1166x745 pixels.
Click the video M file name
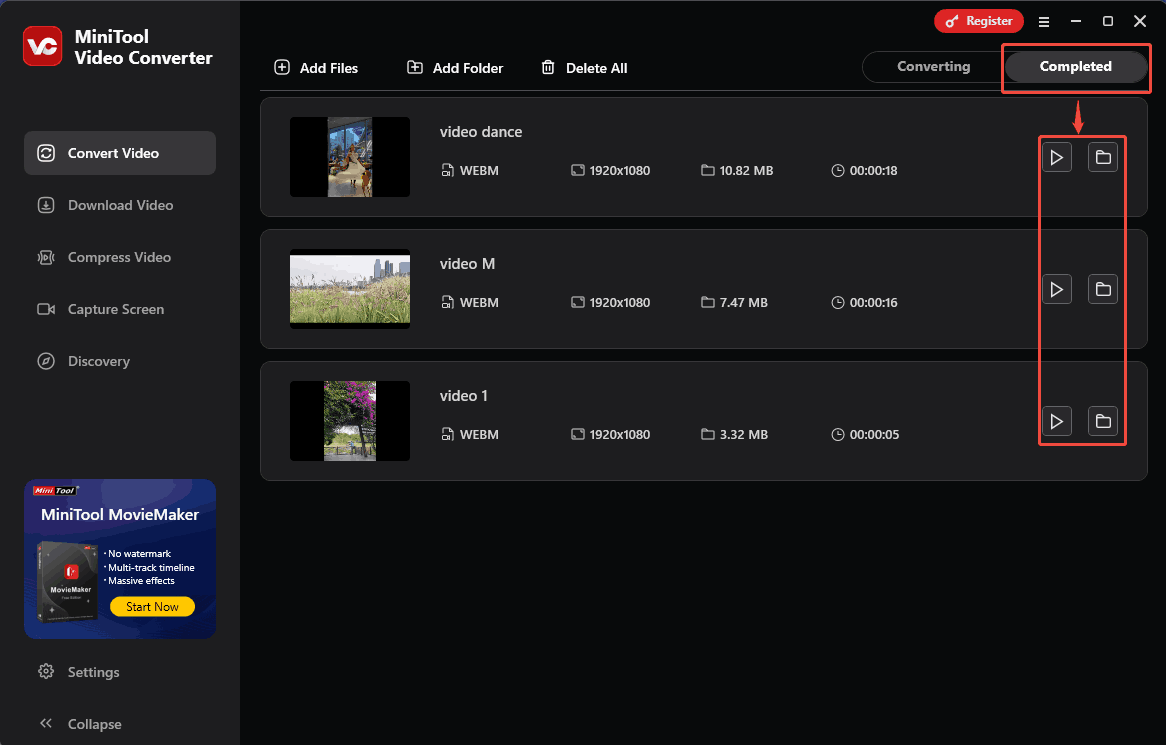pyautogui.click(x=467, y=264)
